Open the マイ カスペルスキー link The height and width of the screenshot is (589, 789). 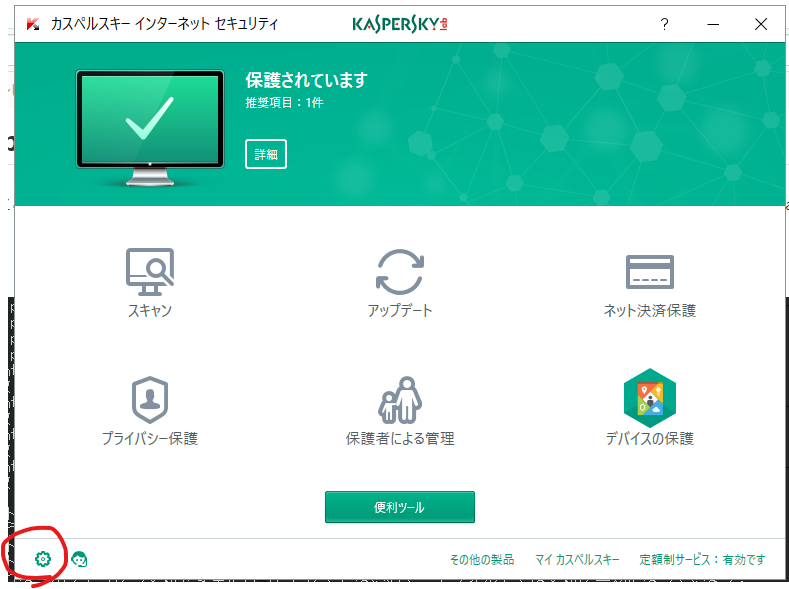point(577,559)
